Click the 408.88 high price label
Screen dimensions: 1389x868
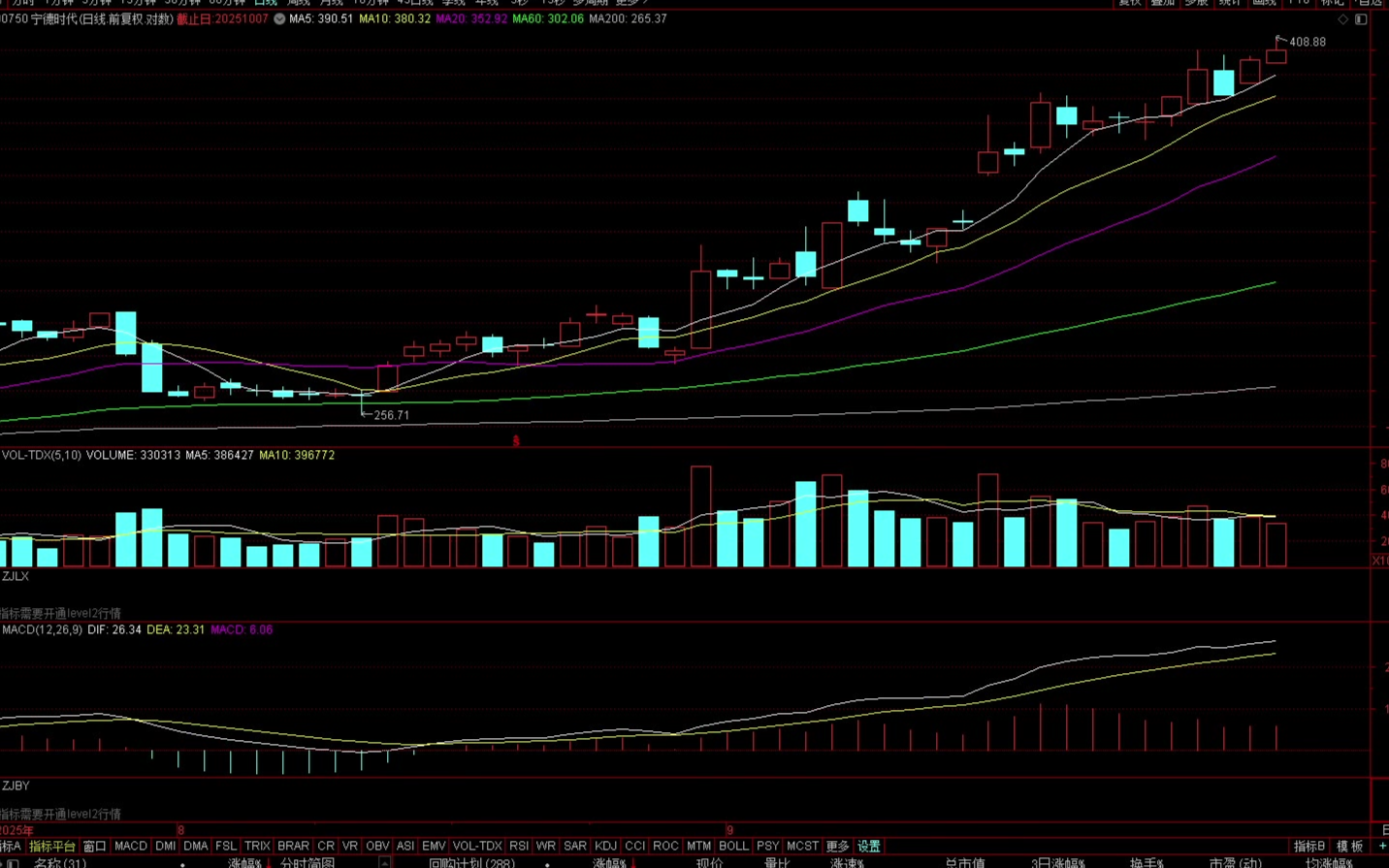coord(1307,43)
